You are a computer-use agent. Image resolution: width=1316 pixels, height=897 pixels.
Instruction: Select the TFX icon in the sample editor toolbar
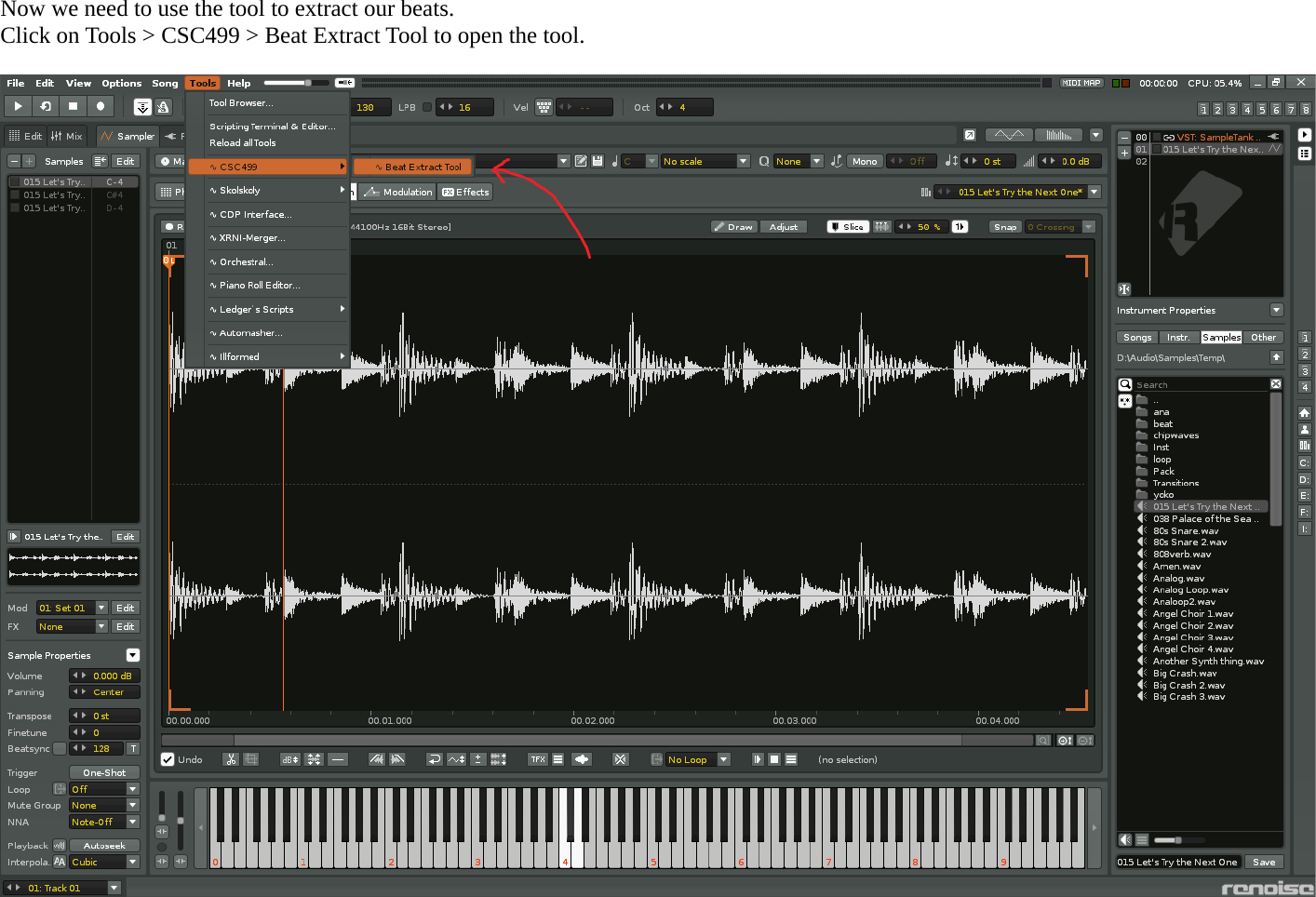537,759
